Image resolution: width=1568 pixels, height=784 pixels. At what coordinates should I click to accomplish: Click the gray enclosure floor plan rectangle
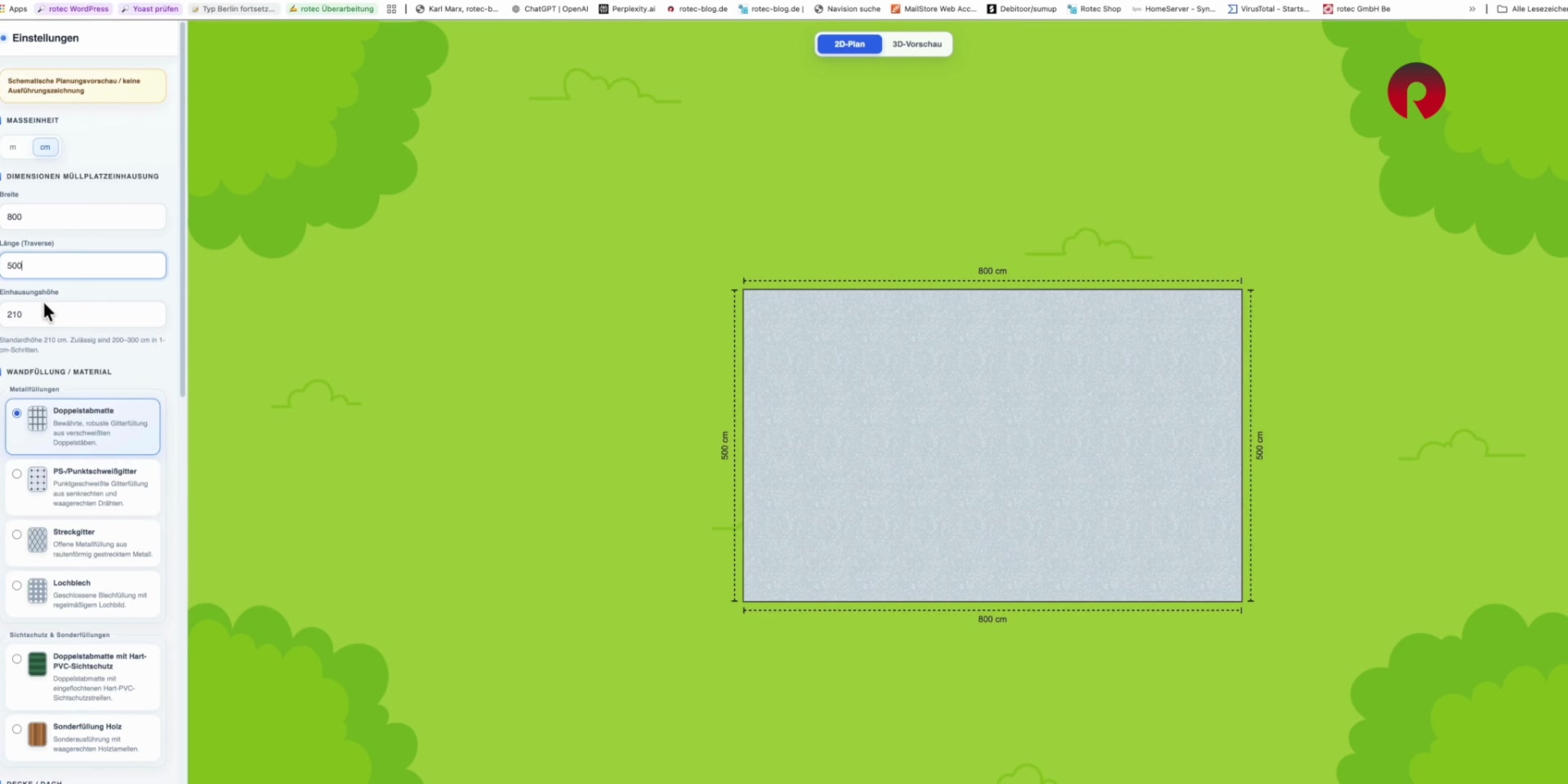[992, 446]
